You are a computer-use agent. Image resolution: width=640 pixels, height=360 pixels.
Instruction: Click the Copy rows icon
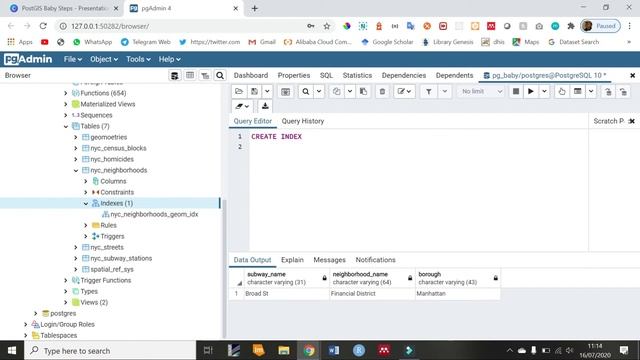pyautogui.click(x=336, y=91)
